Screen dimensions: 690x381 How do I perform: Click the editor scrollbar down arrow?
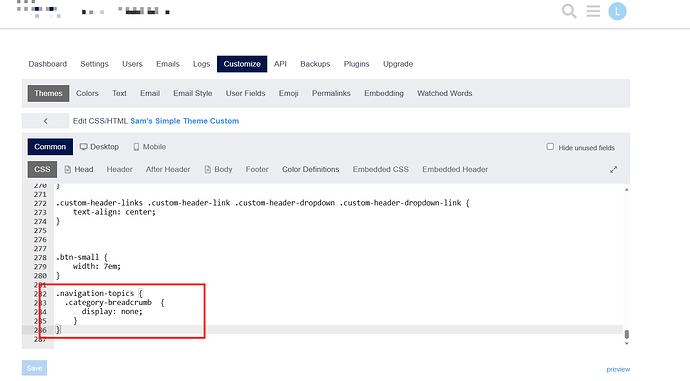(627, 344)
